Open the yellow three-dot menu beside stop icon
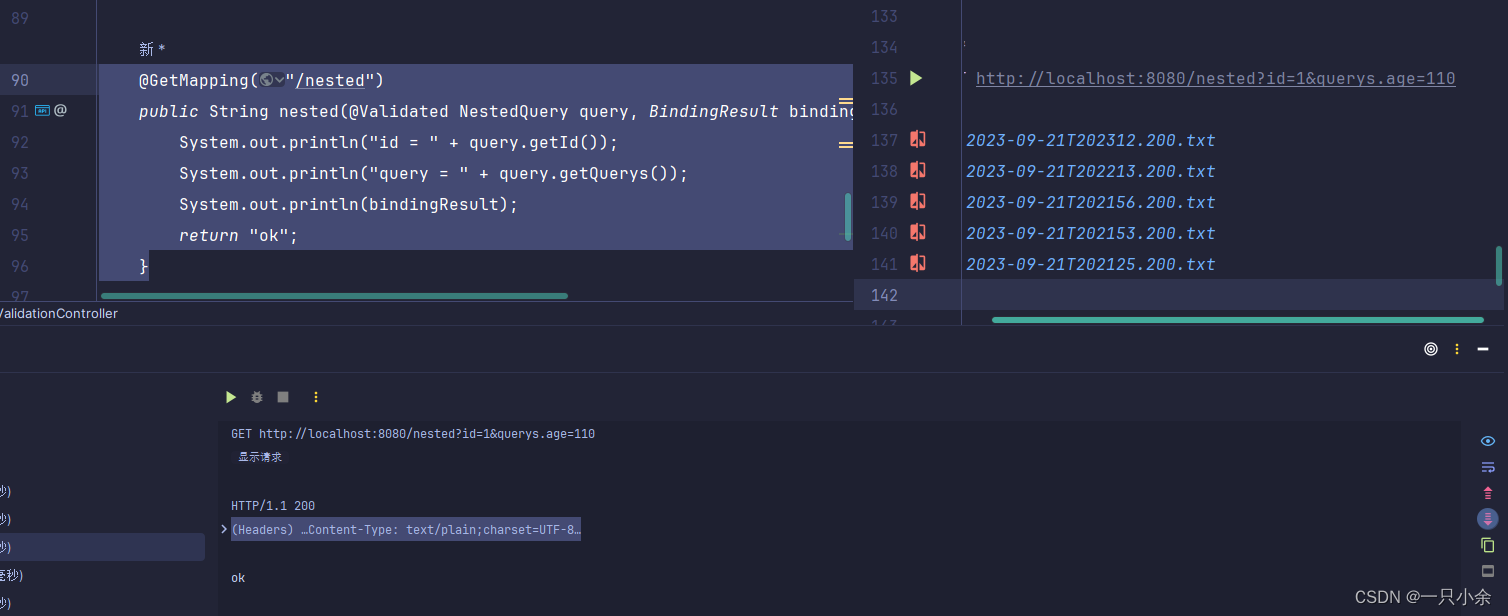Viewport: 1508px width, 616px height. point(316,397)
